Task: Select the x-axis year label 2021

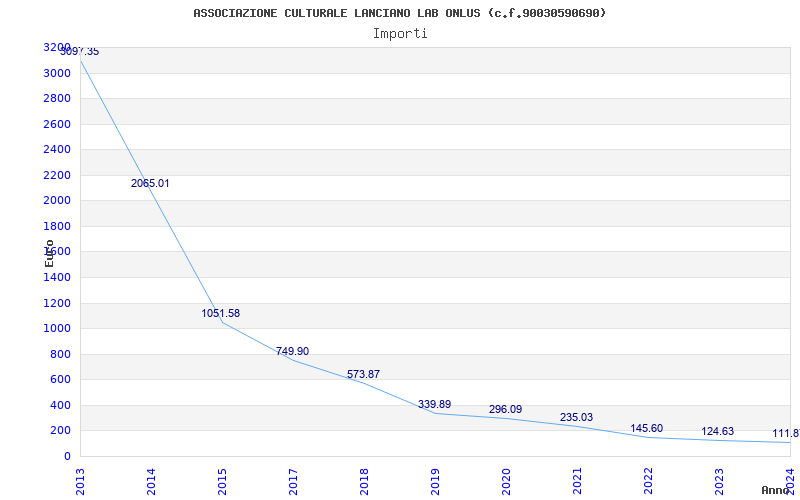Action: coord(577,482)
